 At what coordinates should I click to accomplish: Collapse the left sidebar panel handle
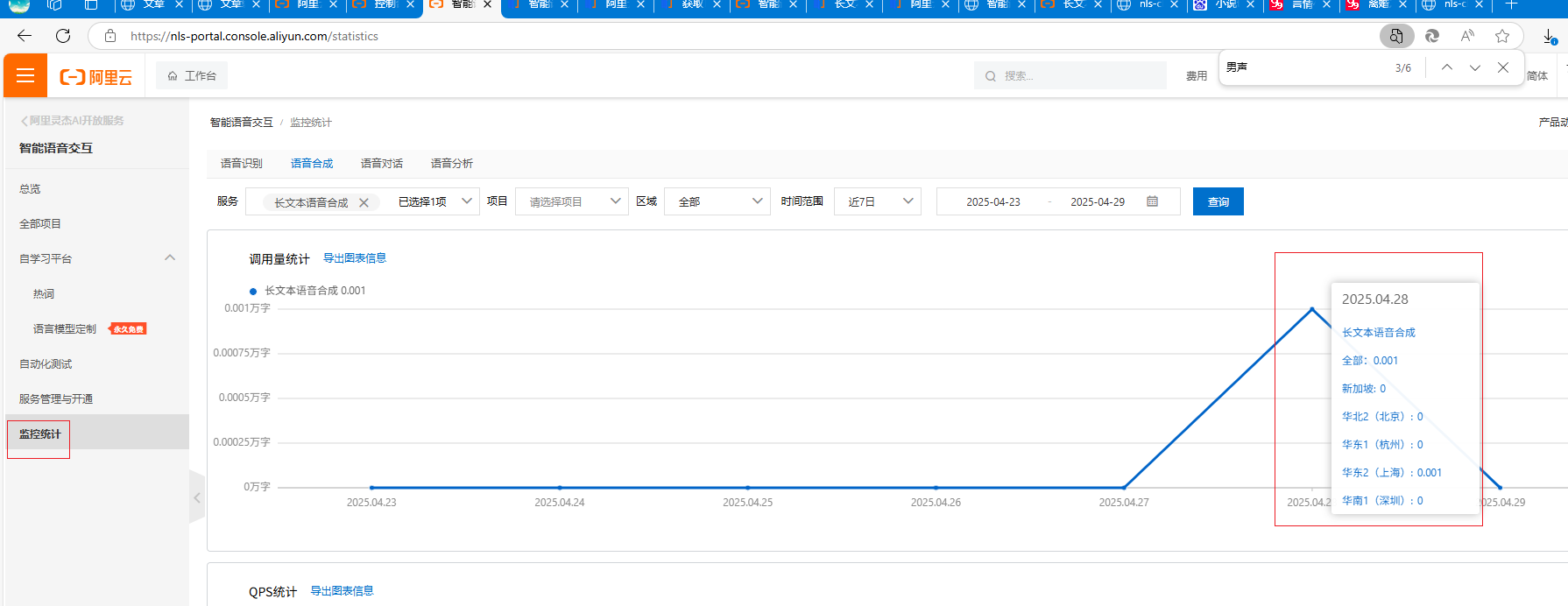[x=197, y=497]
